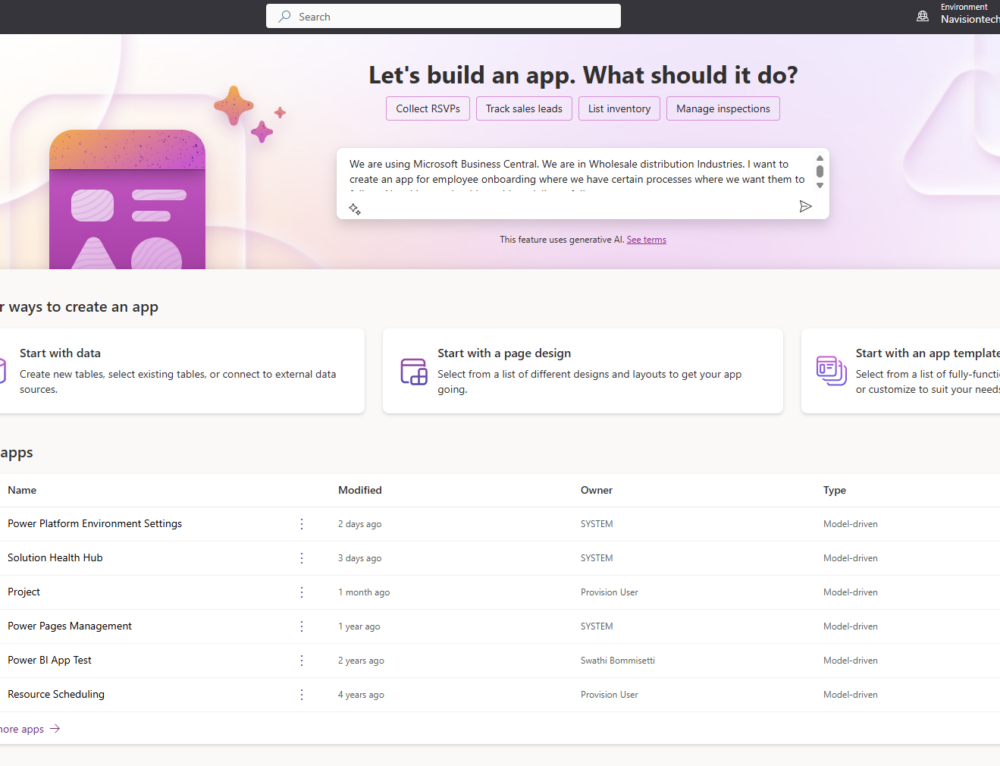Click the sparkle icon below prompt text
The height and width of the screenshot is (766, 1000).
(x=354, y=208)
